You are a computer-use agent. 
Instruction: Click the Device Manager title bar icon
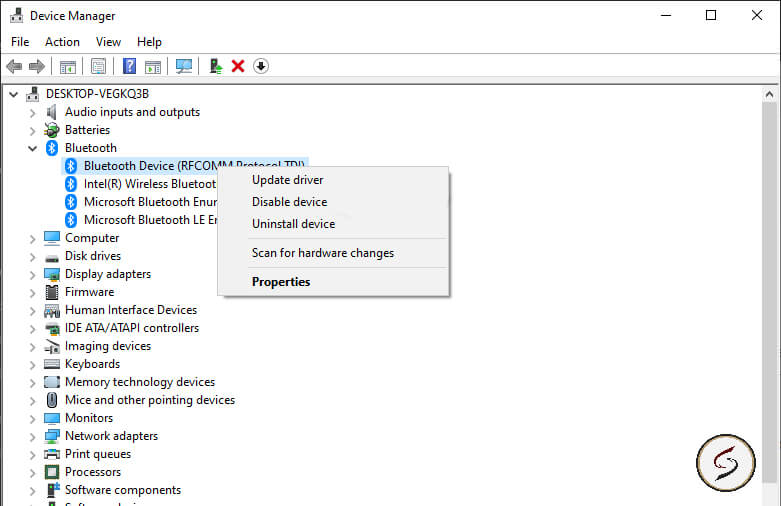pyautogui.click(x=16, y=15)
